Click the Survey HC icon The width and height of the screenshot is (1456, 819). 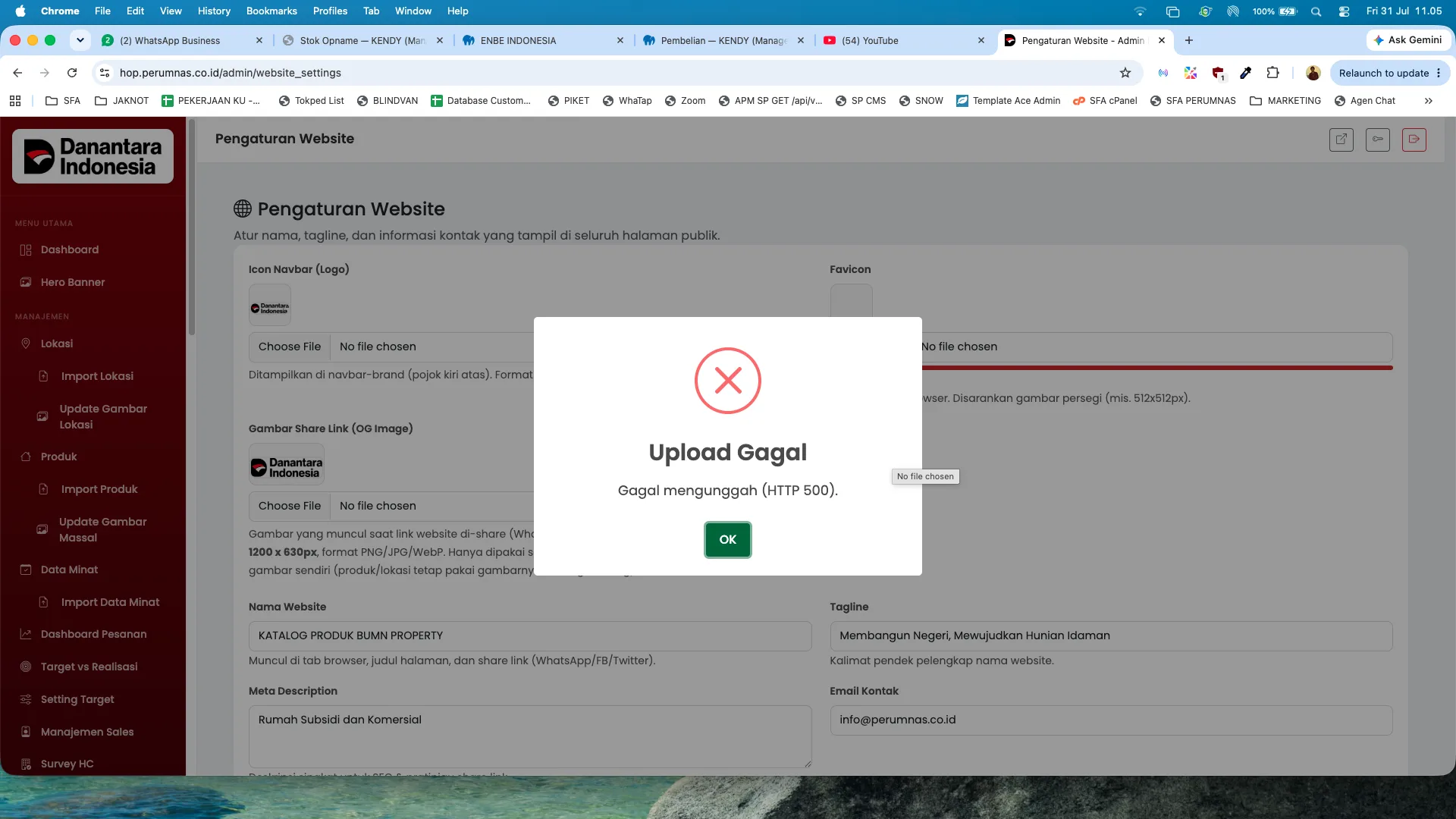point(26,764)
